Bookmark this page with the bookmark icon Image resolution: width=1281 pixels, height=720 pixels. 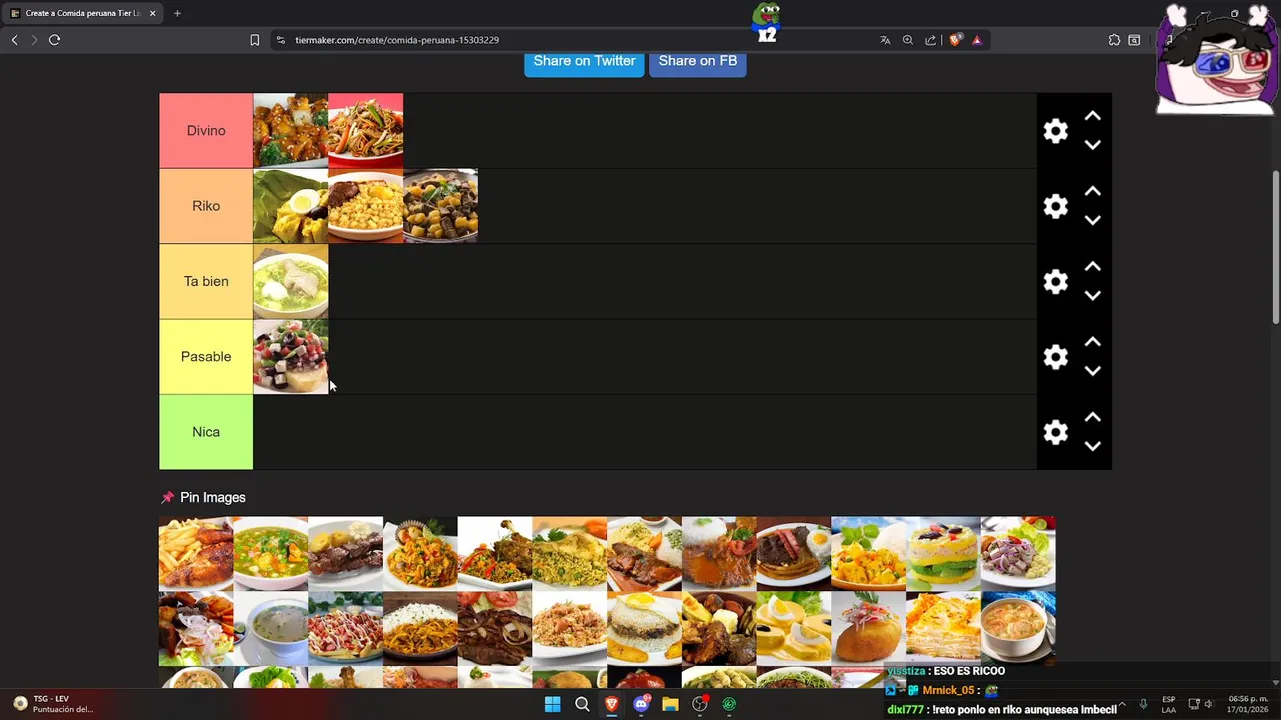point(254,40)
